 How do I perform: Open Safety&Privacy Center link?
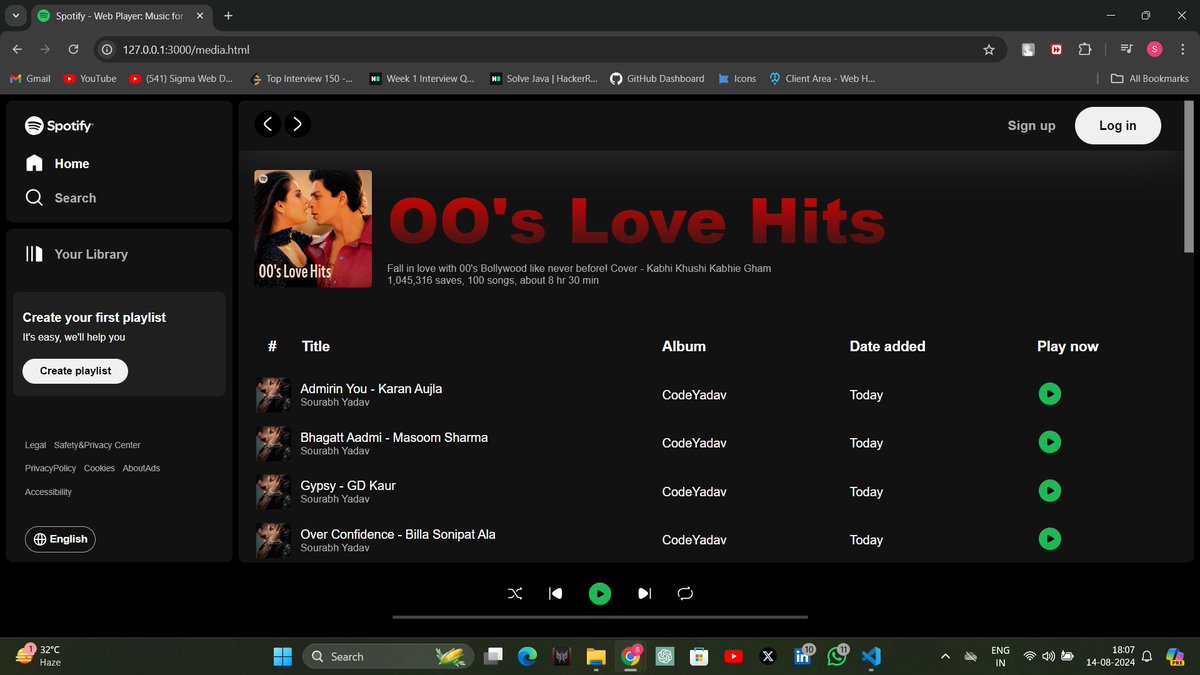(x=97, y=445)
